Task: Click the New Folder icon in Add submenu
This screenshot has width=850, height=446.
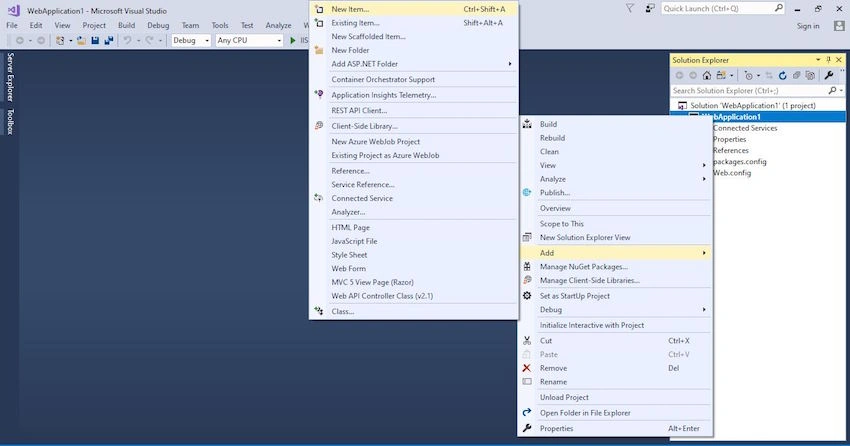Action: point(319,50)
